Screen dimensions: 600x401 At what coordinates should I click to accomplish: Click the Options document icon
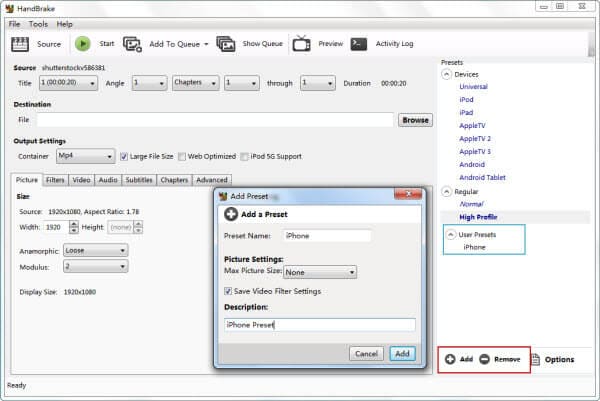pyautogui.click(x=535, y=359)
